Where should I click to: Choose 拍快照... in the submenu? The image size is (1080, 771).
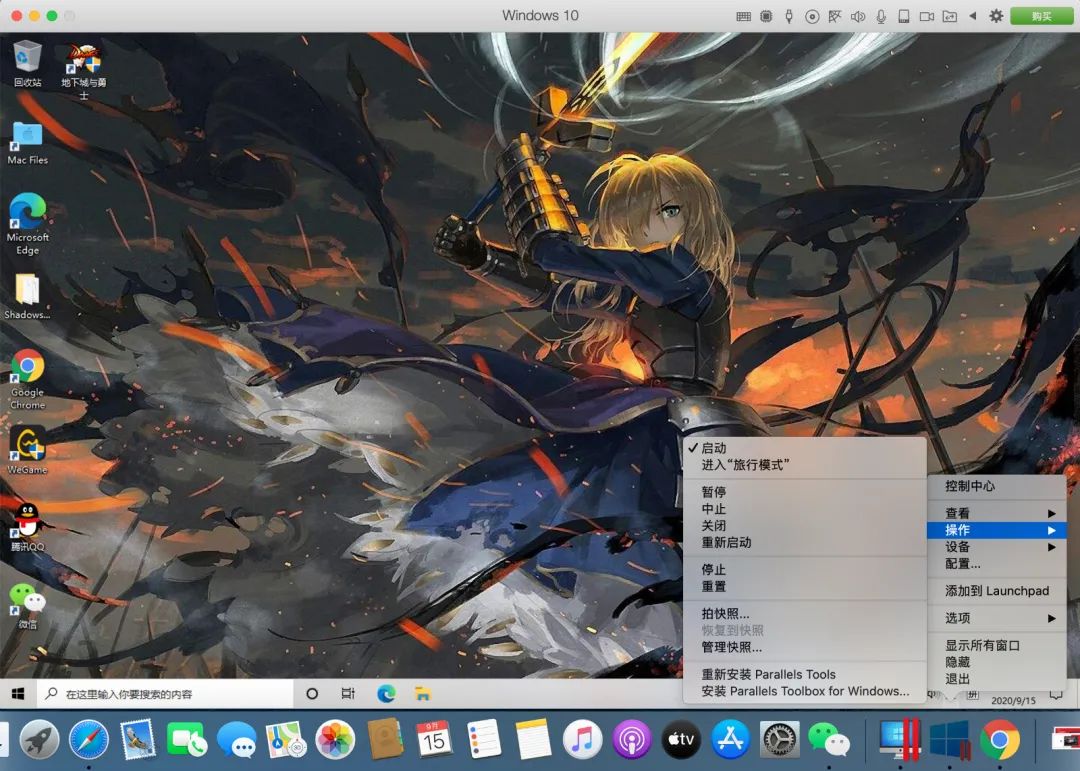804,613
